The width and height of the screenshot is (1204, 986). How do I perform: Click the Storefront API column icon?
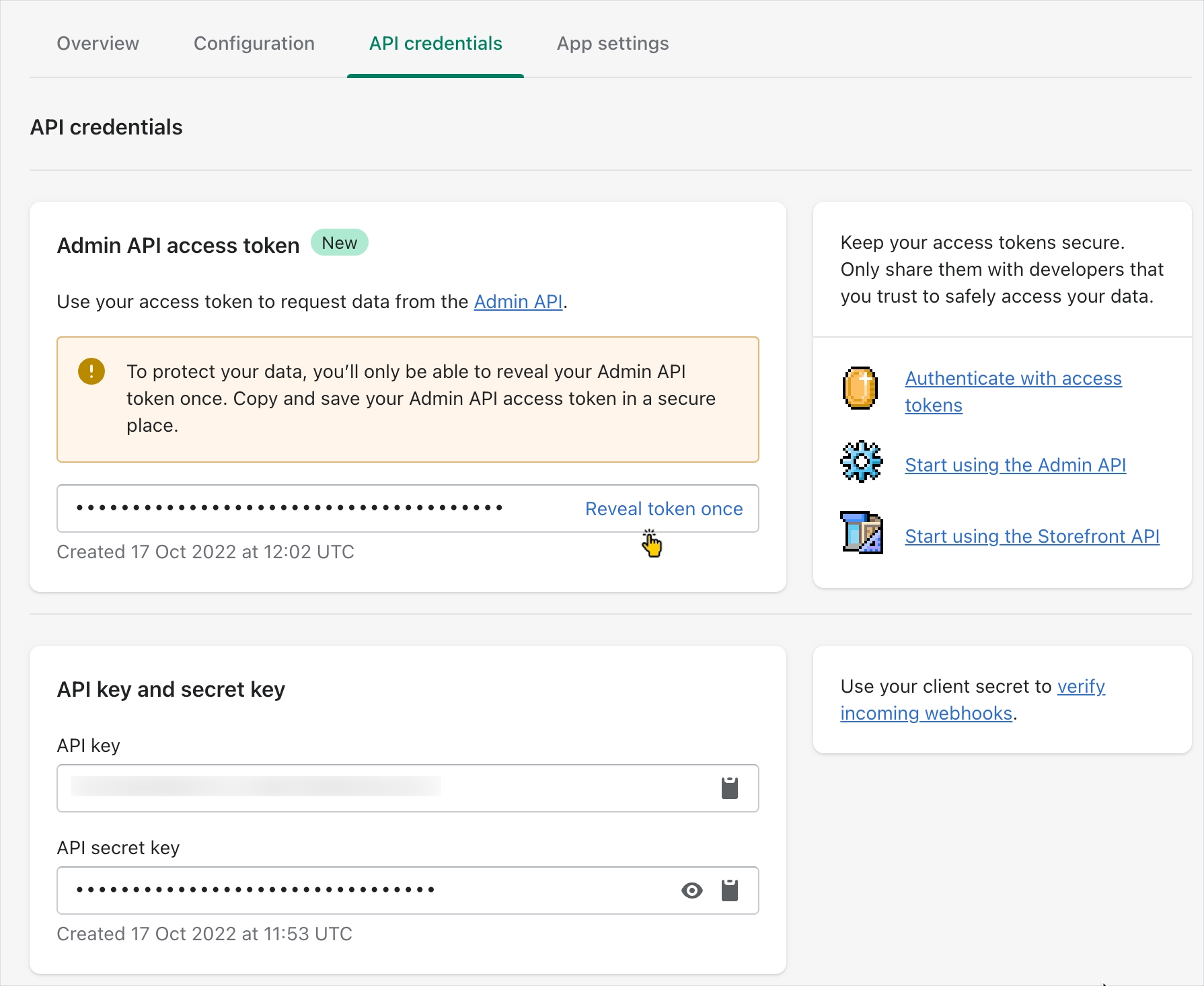(x=861, y=532)
